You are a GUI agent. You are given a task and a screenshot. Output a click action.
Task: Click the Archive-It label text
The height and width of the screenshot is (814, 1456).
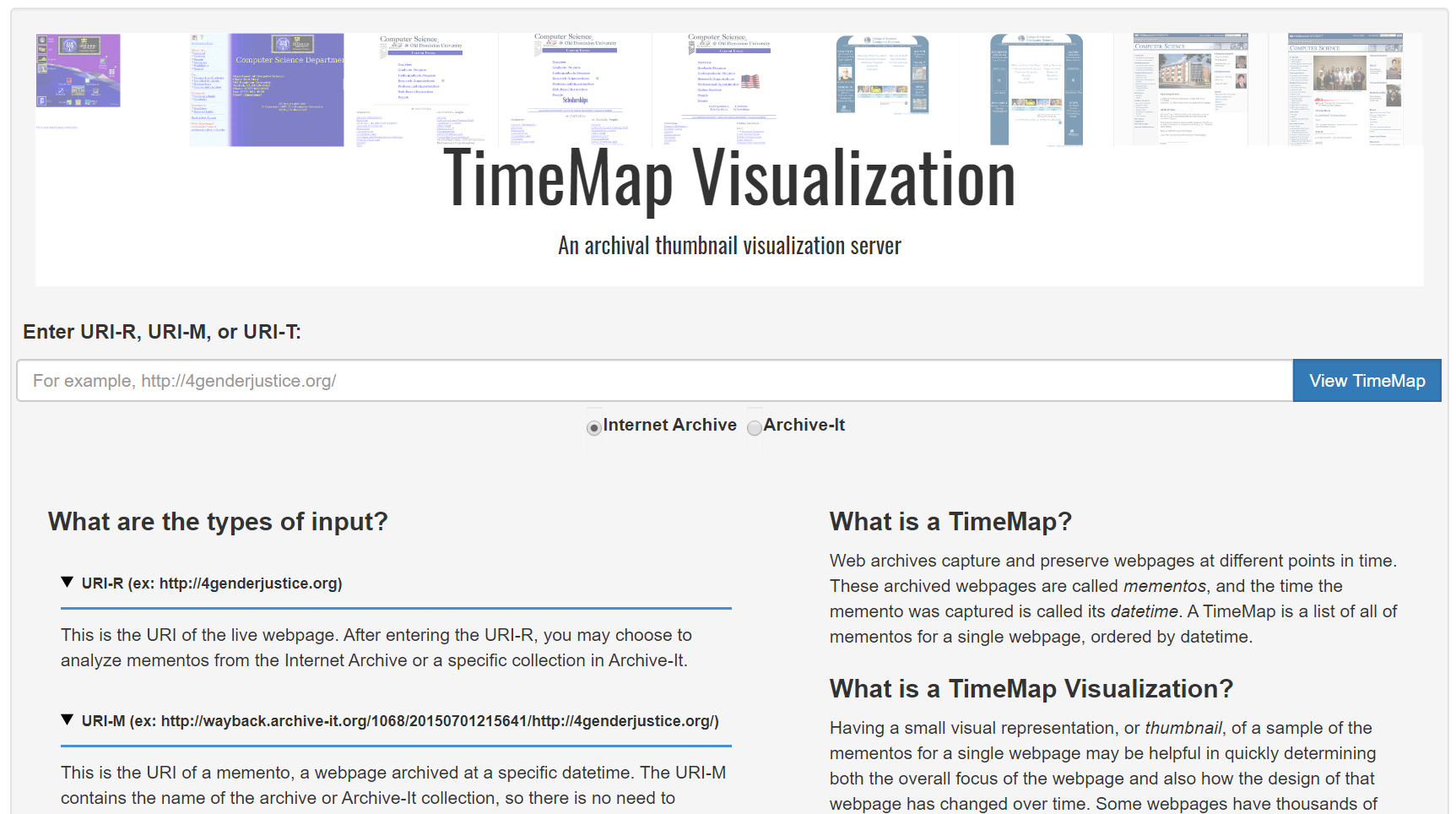804,426
